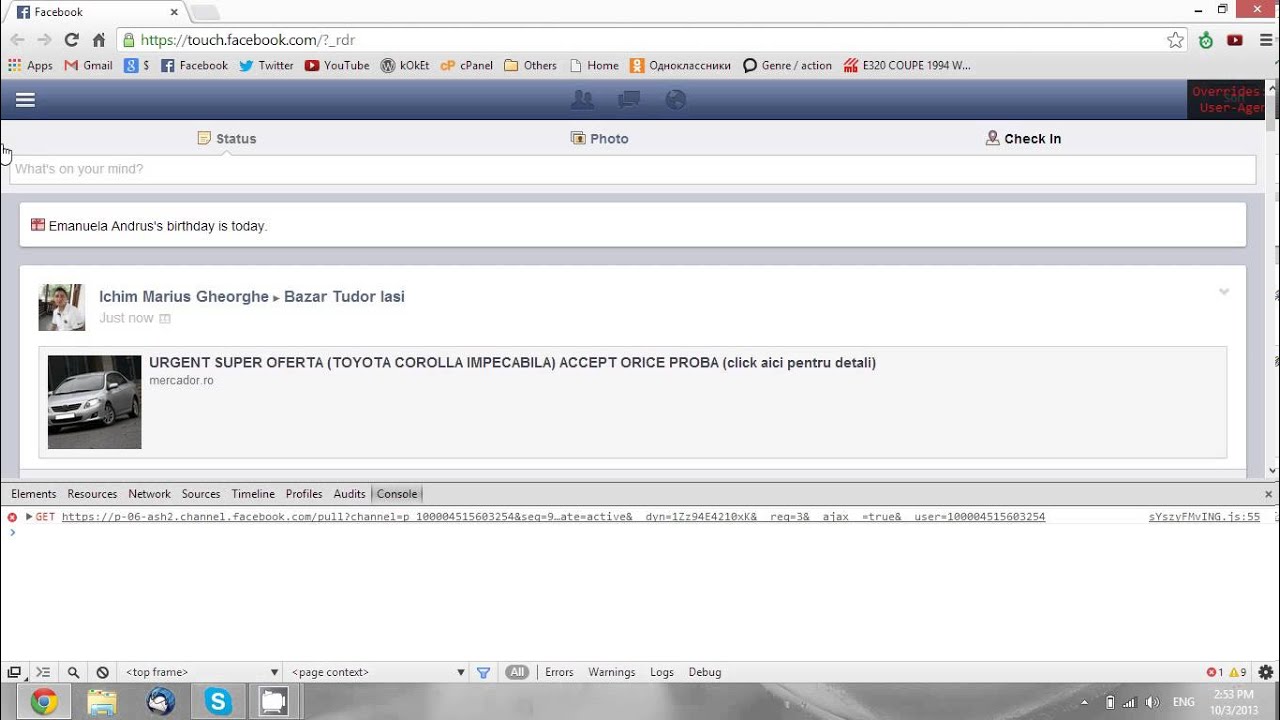Filter console by Warnings
Image resolution: width=1280 pixels, height=720 pixels.
(612, 672)
